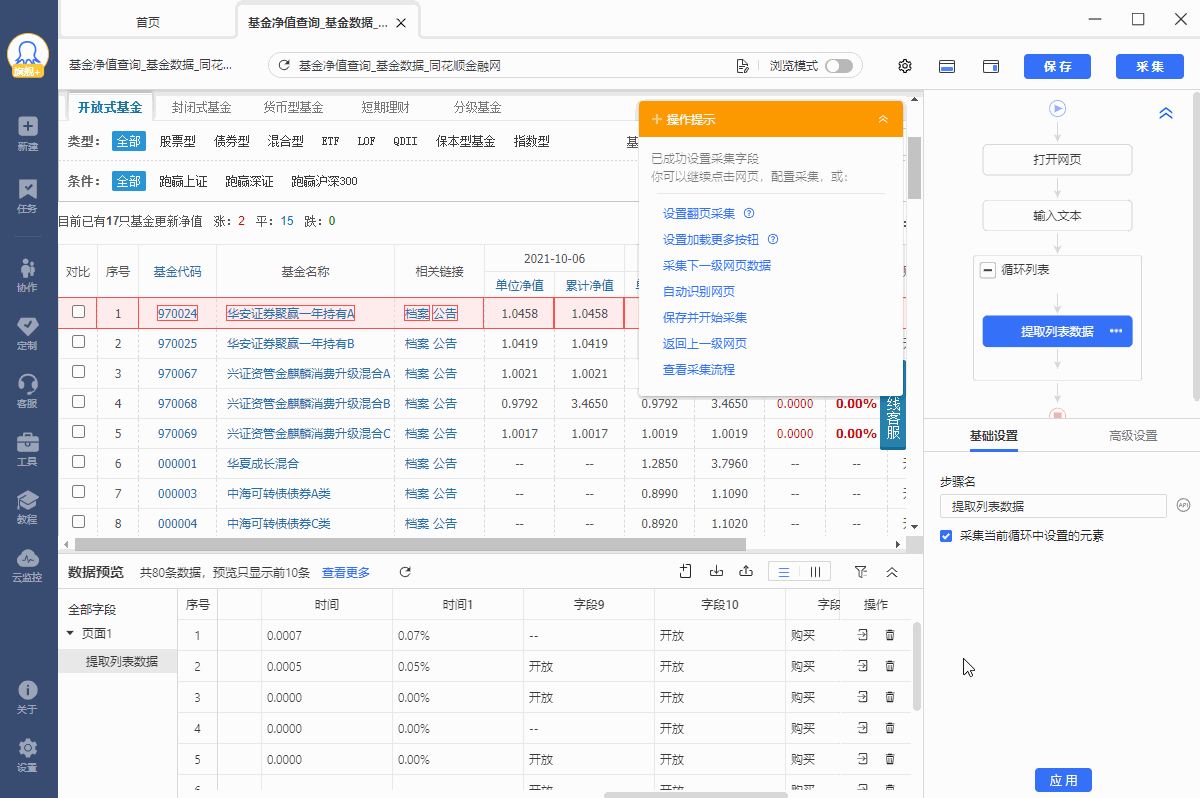
Task: Tick the compare checkbox for fund 970068
Action: pos(78,402)
